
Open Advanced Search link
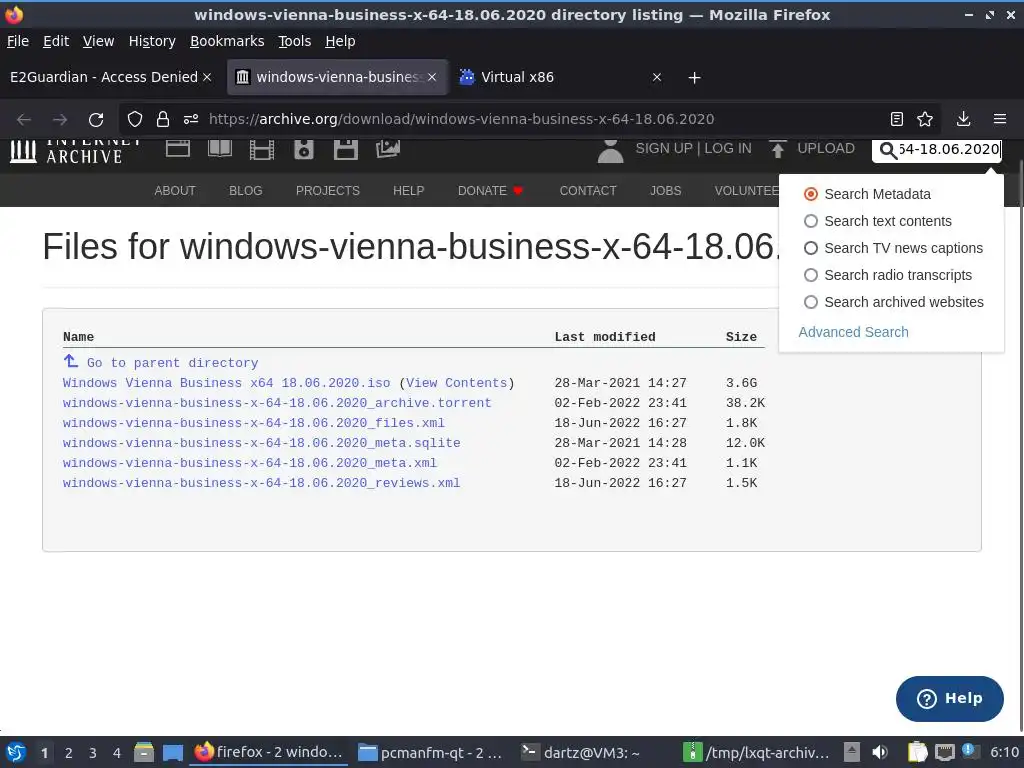click(x=853, y=332)
